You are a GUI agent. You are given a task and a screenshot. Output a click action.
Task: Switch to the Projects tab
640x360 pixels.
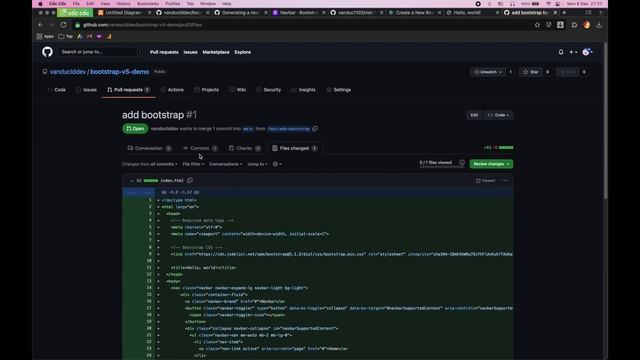[x=207, y=90]
